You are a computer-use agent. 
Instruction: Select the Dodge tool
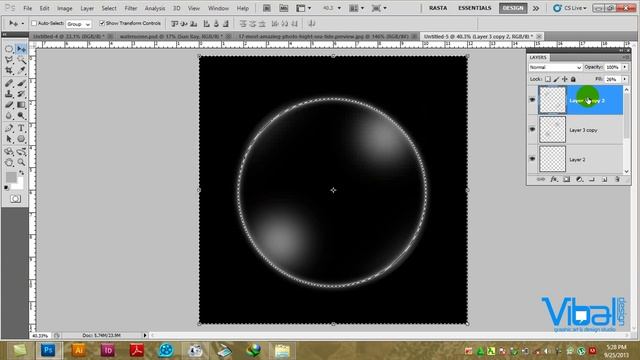21,116
